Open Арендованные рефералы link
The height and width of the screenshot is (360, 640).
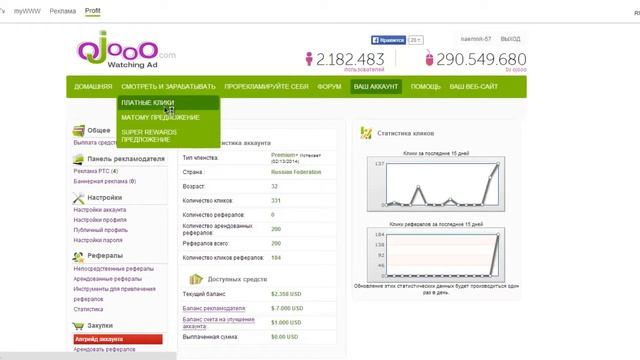coord(108,279)
